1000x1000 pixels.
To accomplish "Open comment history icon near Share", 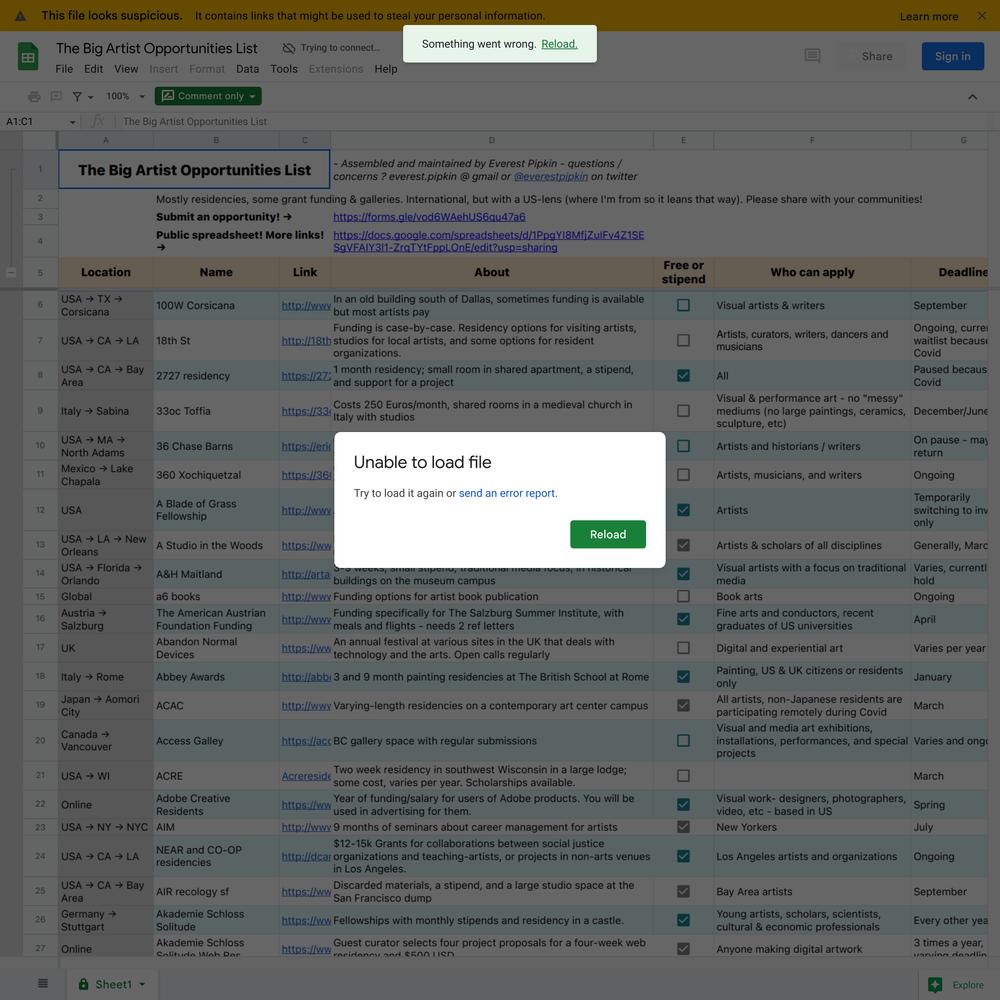I will [812, 56].
